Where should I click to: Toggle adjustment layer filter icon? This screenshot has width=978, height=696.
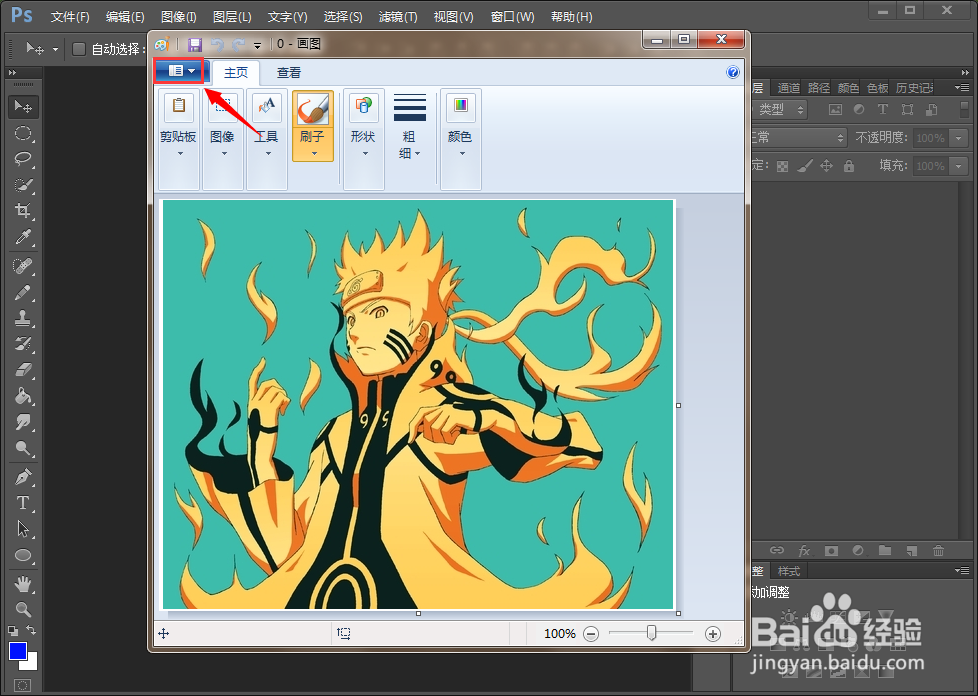[859, 110]
